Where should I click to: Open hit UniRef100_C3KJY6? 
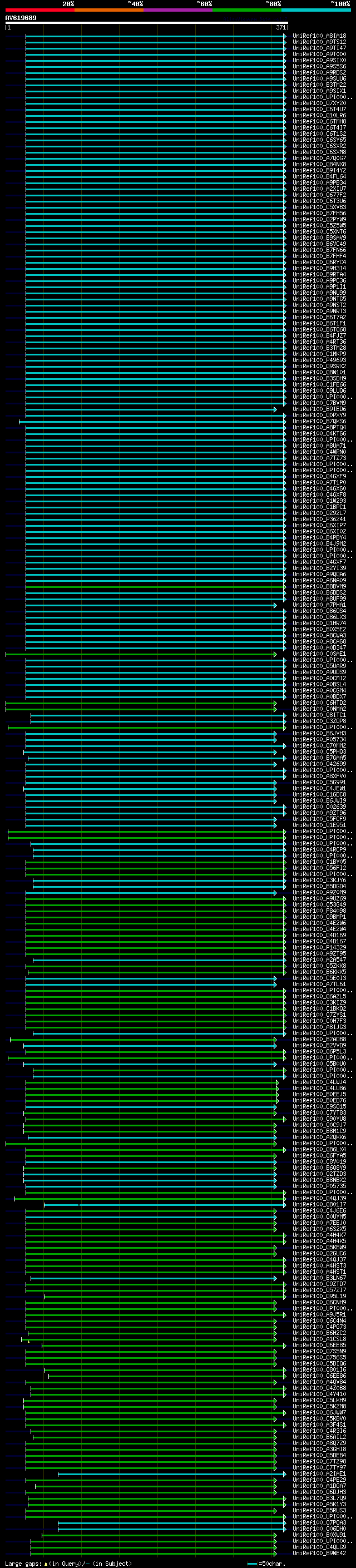pos(319,880)
